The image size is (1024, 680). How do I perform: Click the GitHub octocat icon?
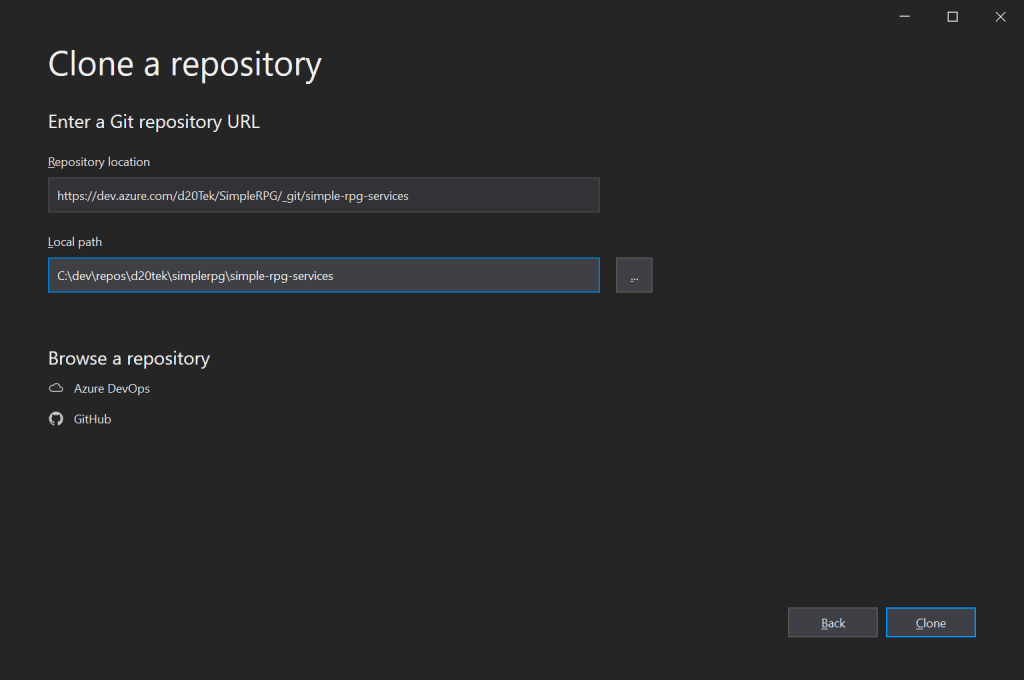click(56, 419)
